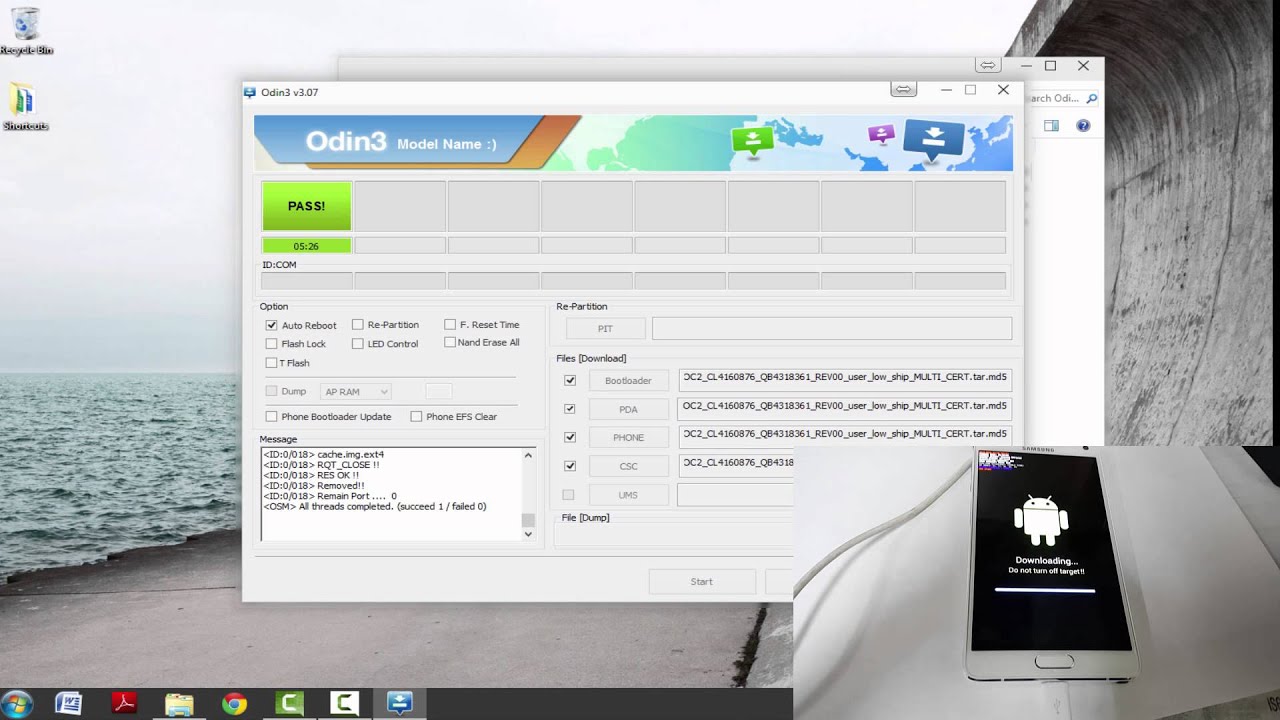
Task: Launch Microsoft Word from the taskbar
Action: point(69,704)
